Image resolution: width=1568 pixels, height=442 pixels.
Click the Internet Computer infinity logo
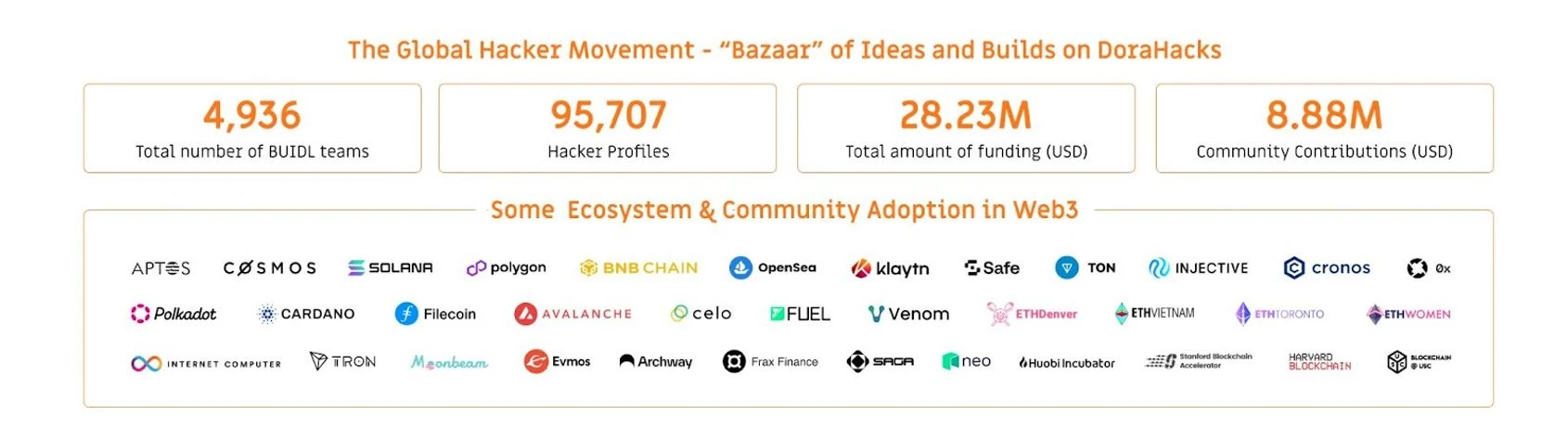point(147,363)
